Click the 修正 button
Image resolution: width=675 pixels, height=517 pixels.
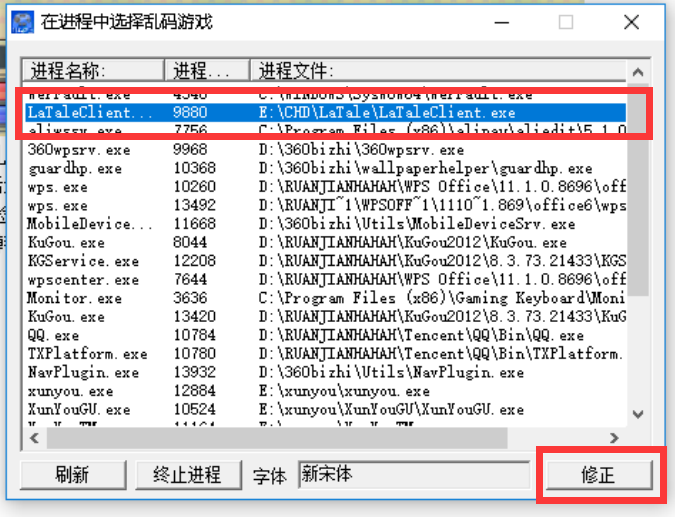[599, 475]
